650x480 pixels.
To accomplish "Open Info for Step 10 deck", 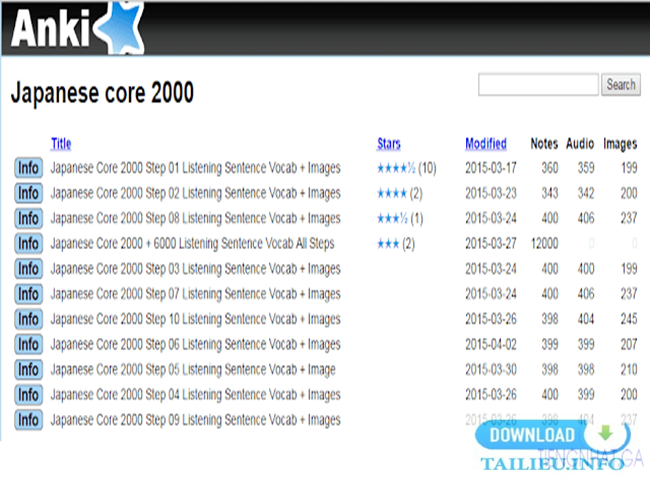I will click(28, 319).
